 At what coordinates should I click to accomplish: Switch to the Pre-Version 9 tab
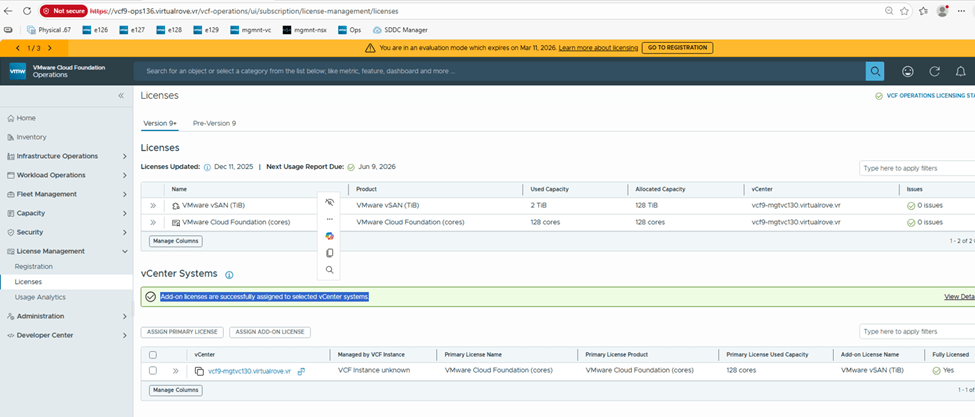click(214, 123)
